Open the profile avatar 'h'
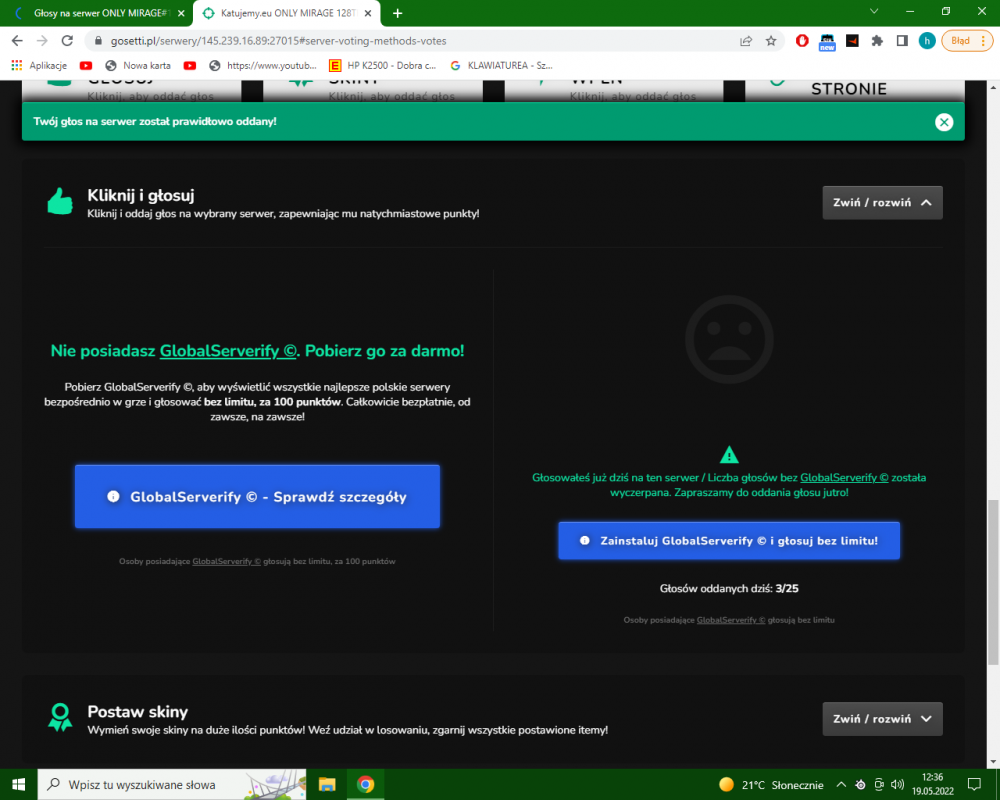Screen dimensions: 1000x800 pos(927,41)
